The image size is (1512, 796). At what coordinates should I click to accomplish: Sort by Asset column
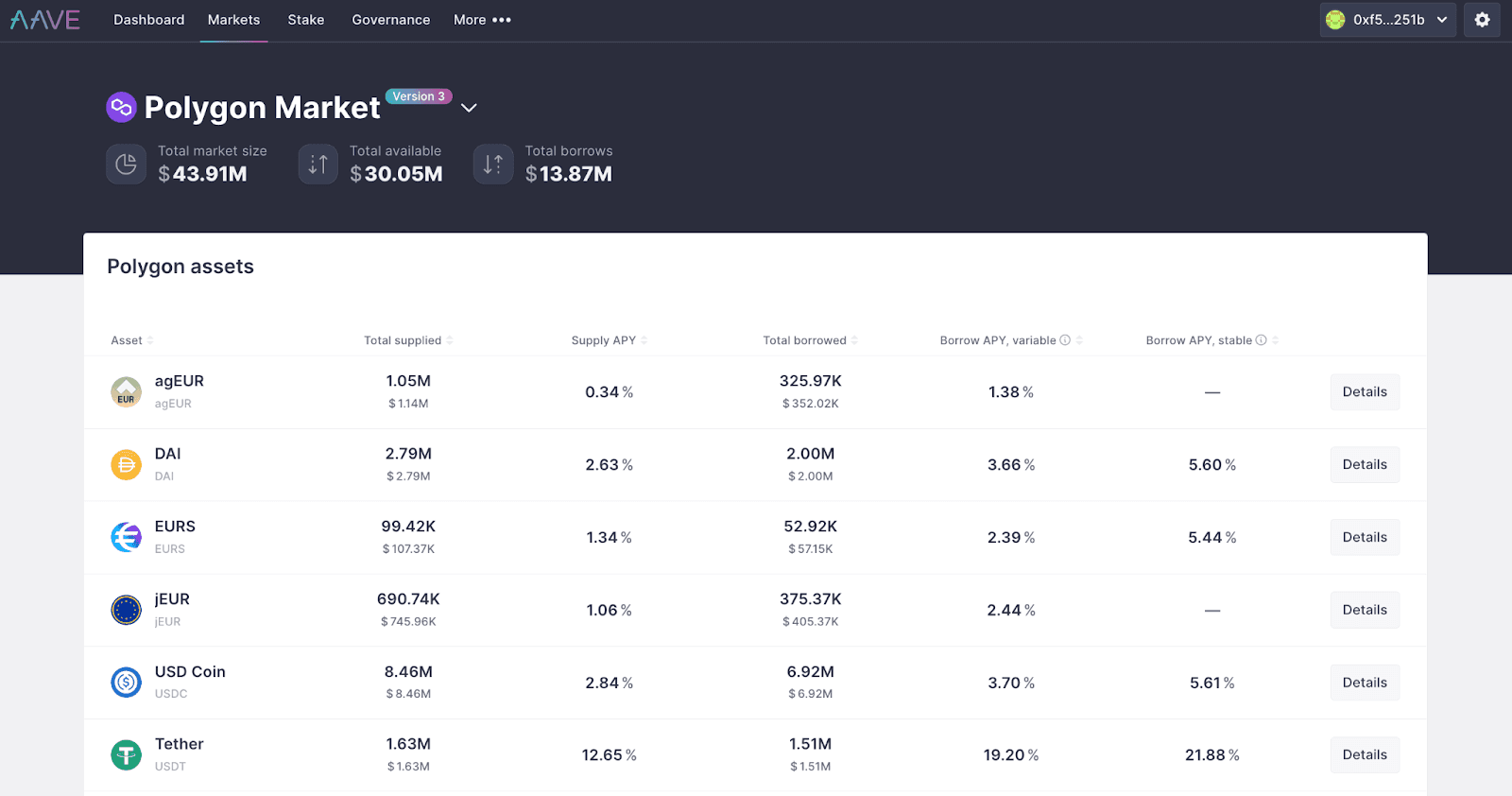(131, 340)
